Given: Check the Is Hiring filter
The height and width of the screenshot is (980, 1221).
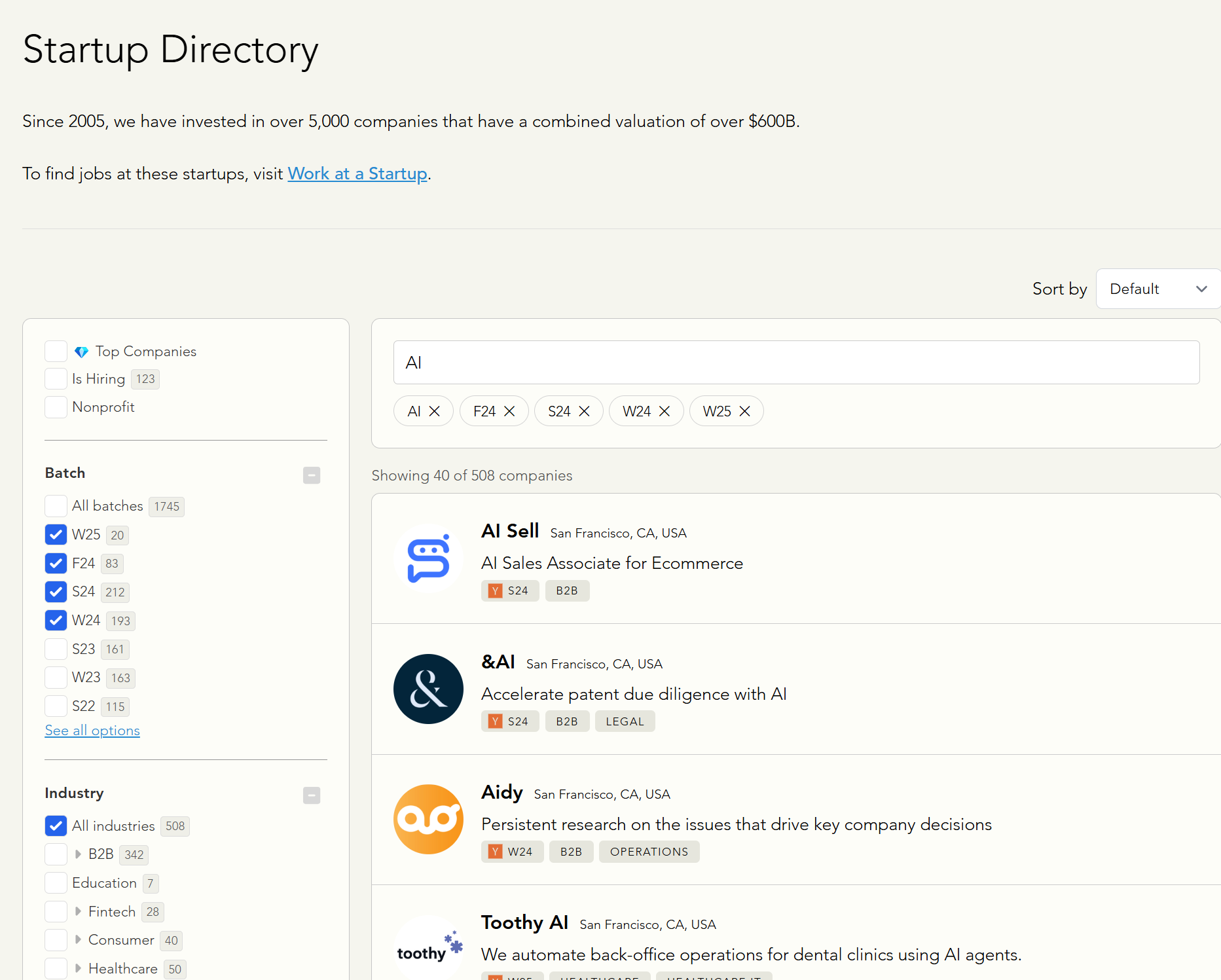Looking at the screenshot, I should click(56, 378).
